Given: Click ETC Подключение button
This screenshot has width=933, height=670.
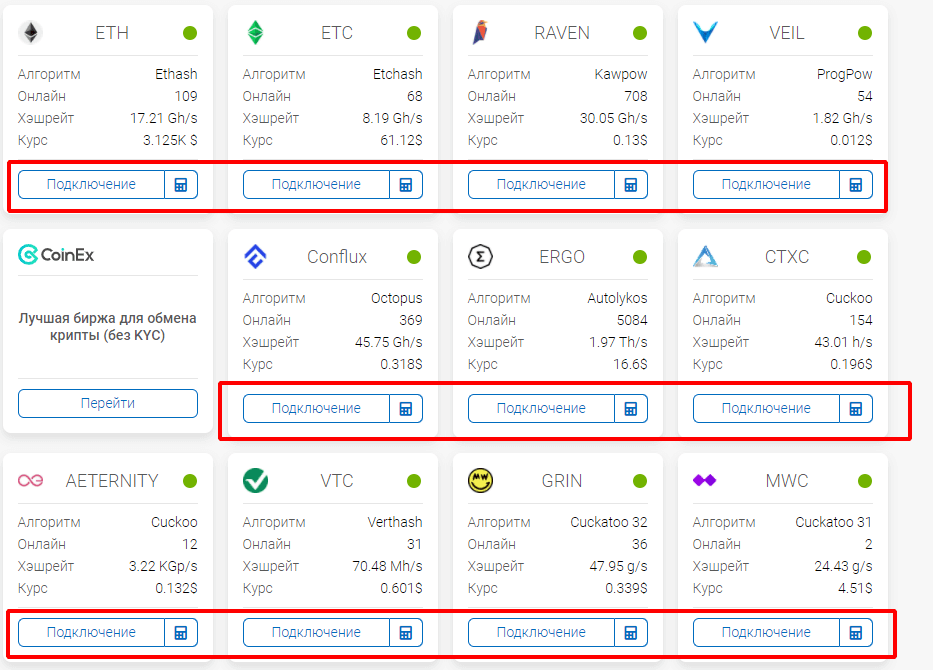Looking at the screenshot, I should pyautogui.click(x=316, y=184).
